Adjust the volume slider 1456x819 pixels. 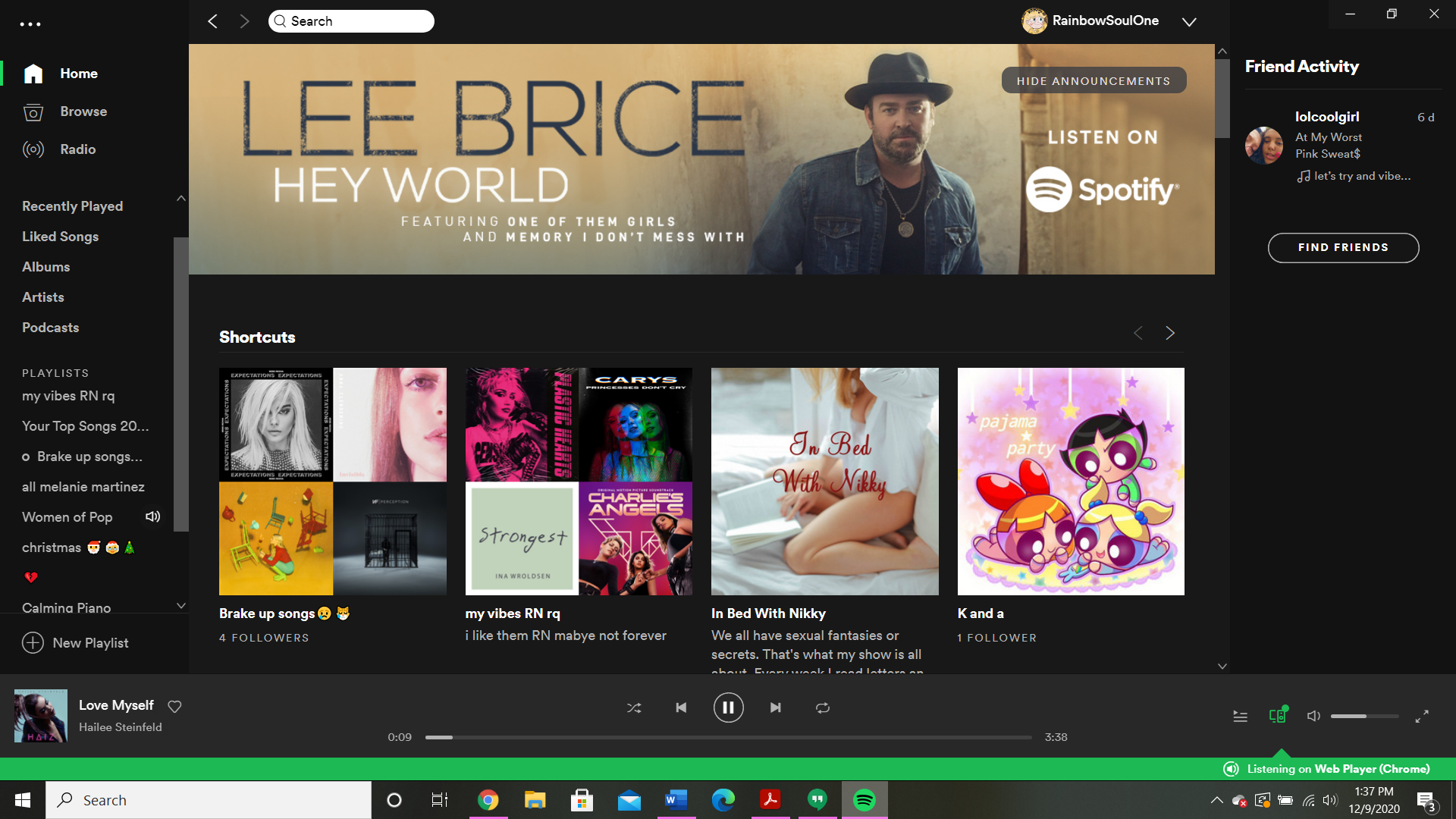(1364, 716)
